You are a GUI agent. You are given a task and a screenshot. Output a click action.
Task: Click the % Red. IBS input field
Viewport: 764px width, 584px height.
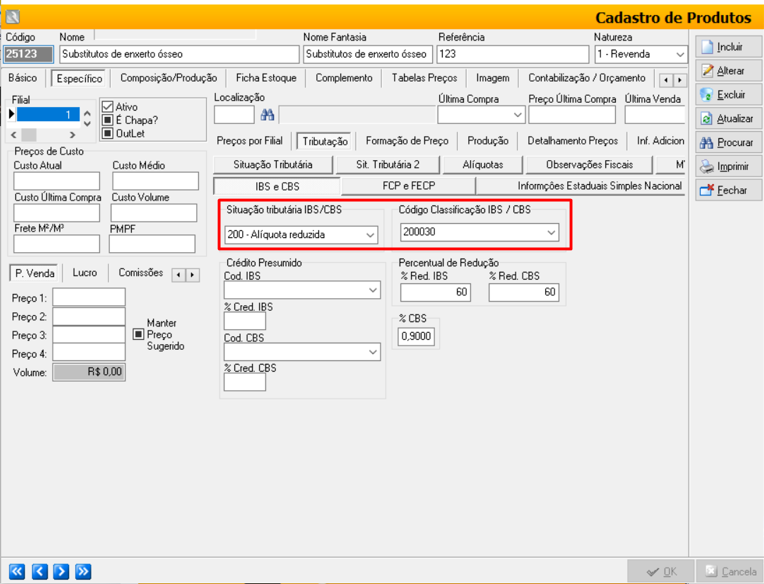(435, 292)
